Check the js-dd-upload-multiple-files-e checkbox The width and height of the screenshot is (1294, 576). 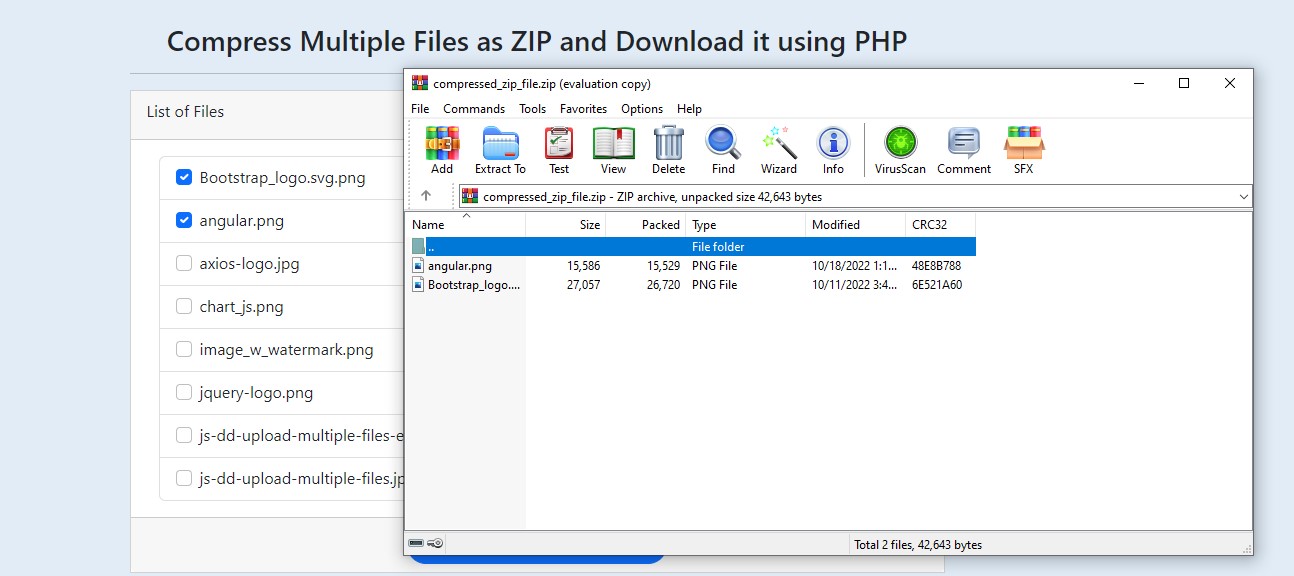click(x=184, y=435)
